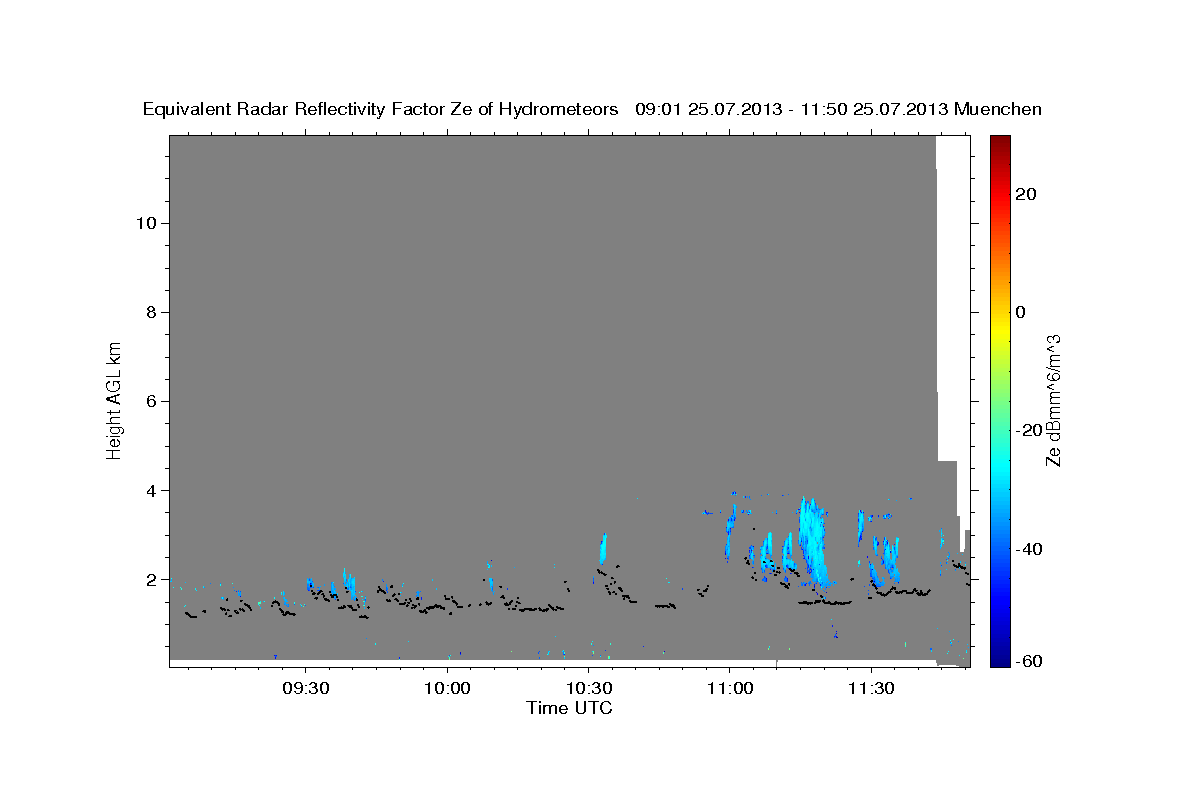Click the date range text '09:01 25.07.2013 - 11:50 25.07.2013 Muenchen'

(839, 110)
